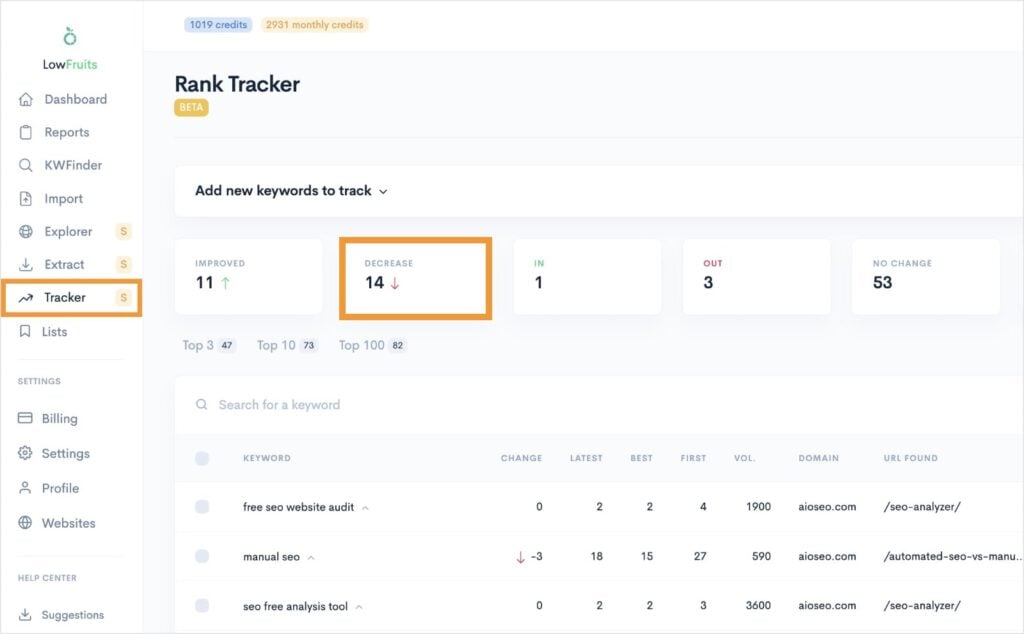This screenshot has width=1024, height=634.
Task: Open the Explorer section
Action: coord(71,231)
